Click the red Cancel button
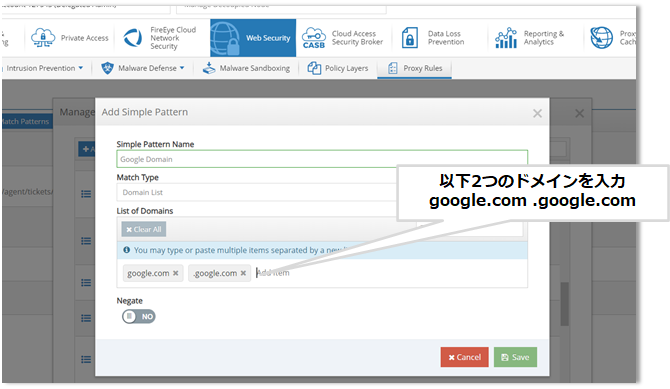Screen dimensions: 670x389 tap(464, 357)
